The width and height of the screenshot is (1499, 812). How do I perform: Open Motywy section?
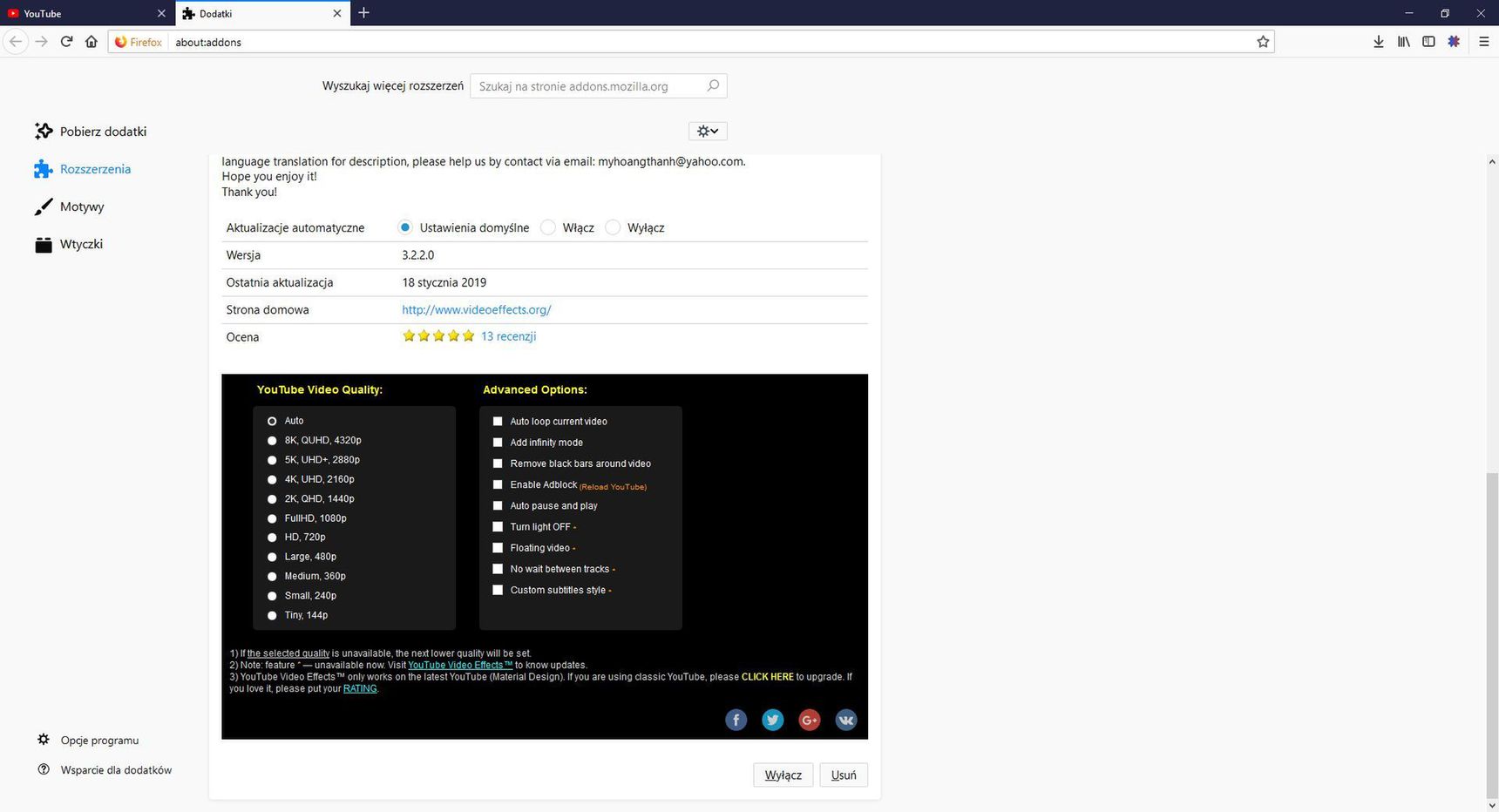[70, 206]
